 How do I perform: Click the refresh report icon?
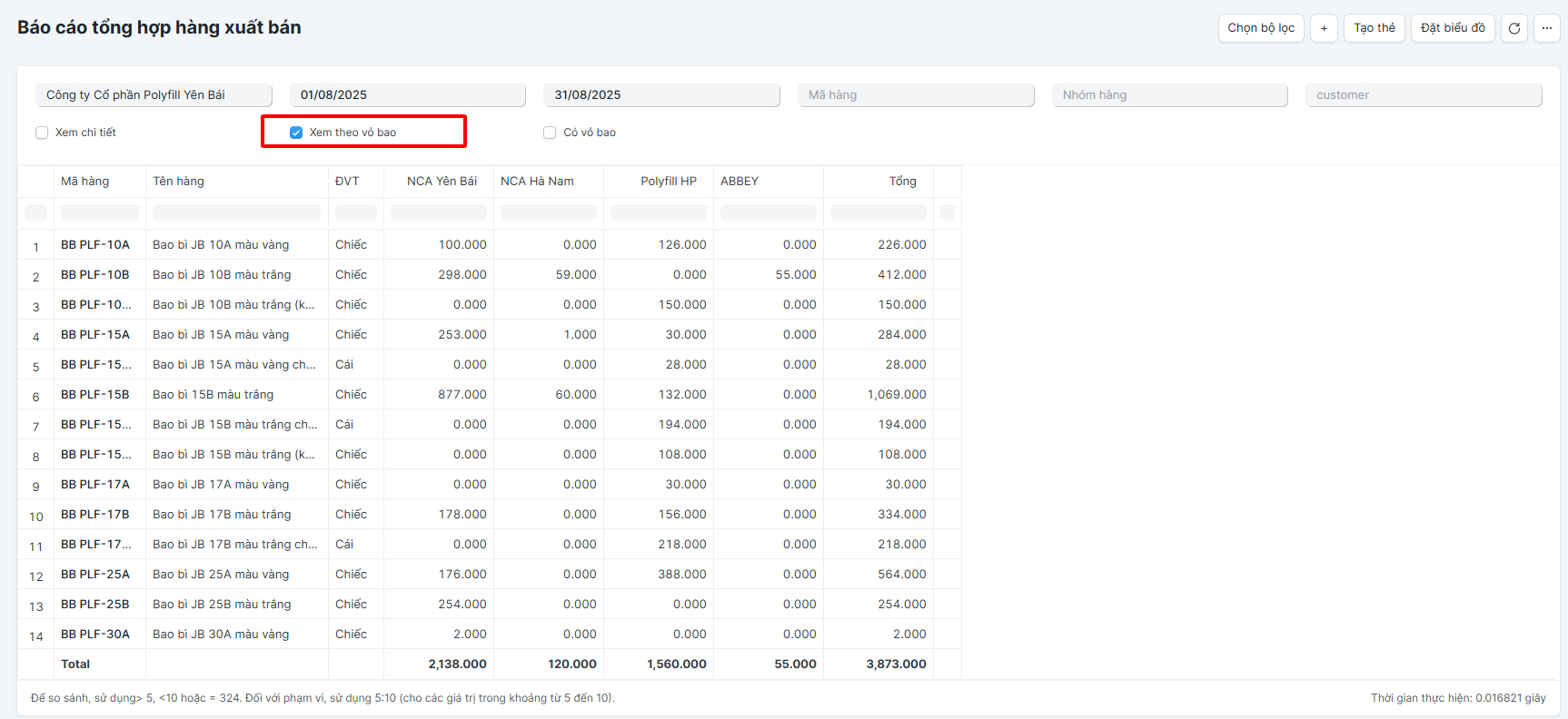[x=1514, y=28]
